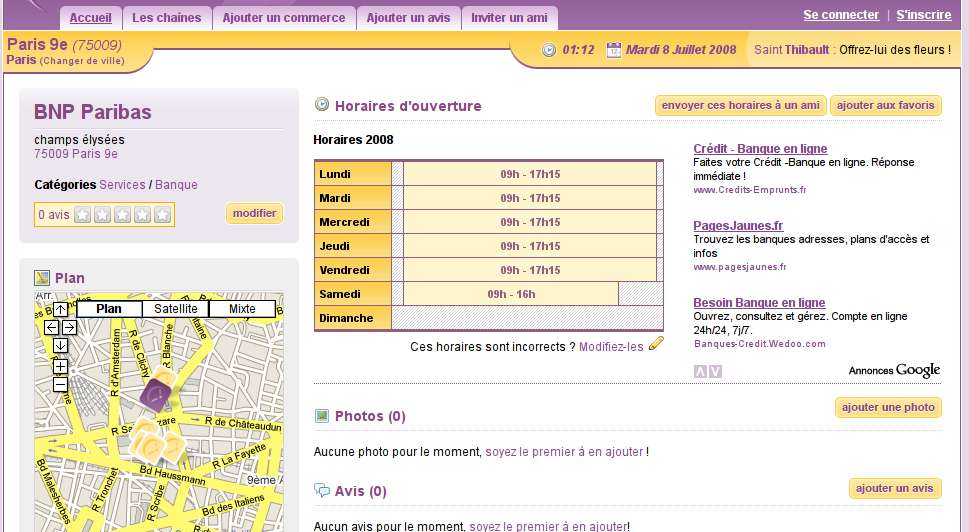Image resolution: width=969 pixels, height=532 pixels.
Task: Switch map to Plan view
Action: (x=109, y=309)
